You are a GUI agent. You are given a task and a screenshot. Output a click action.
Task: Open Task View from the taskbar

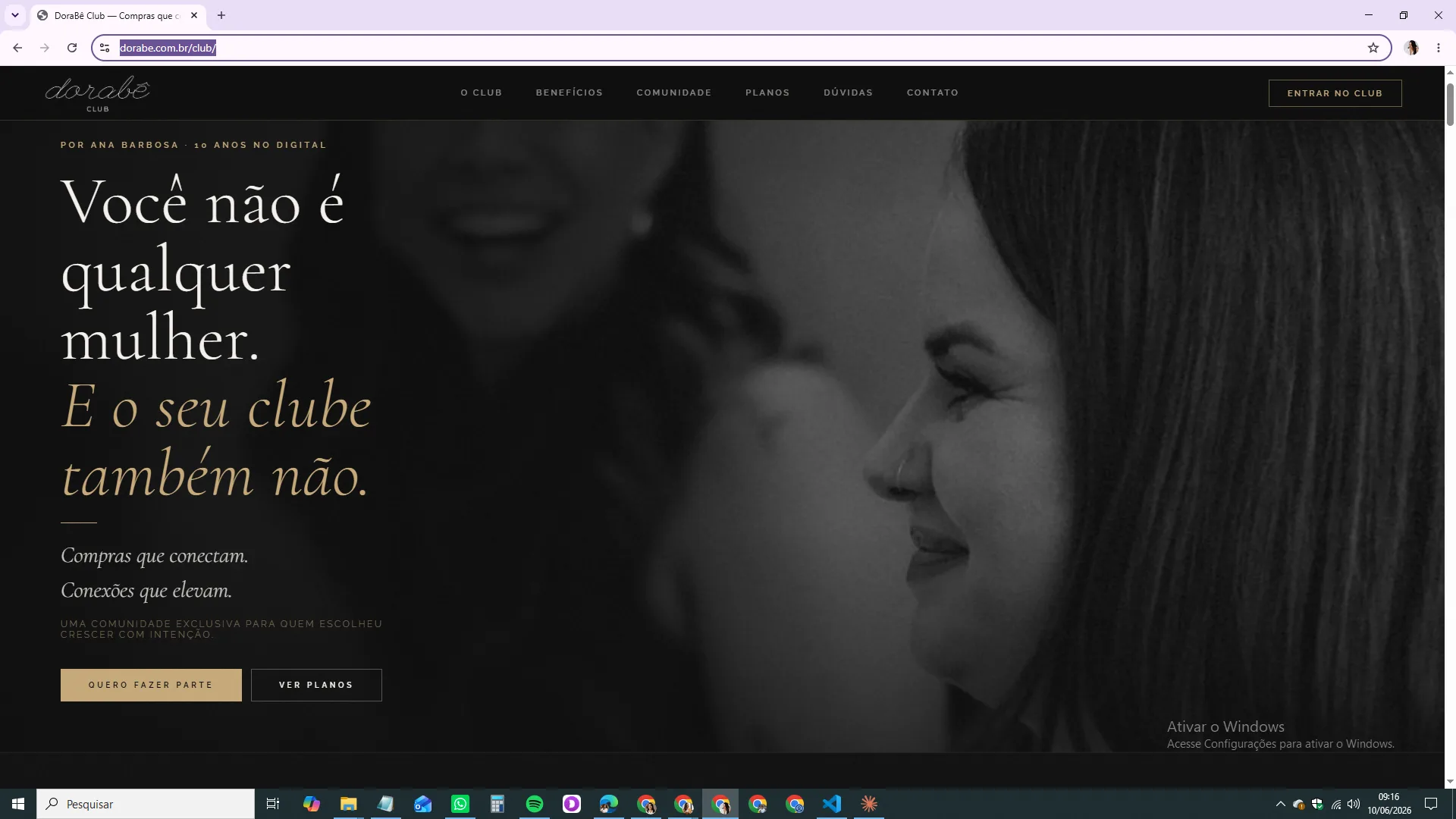(x=273, y=804)
